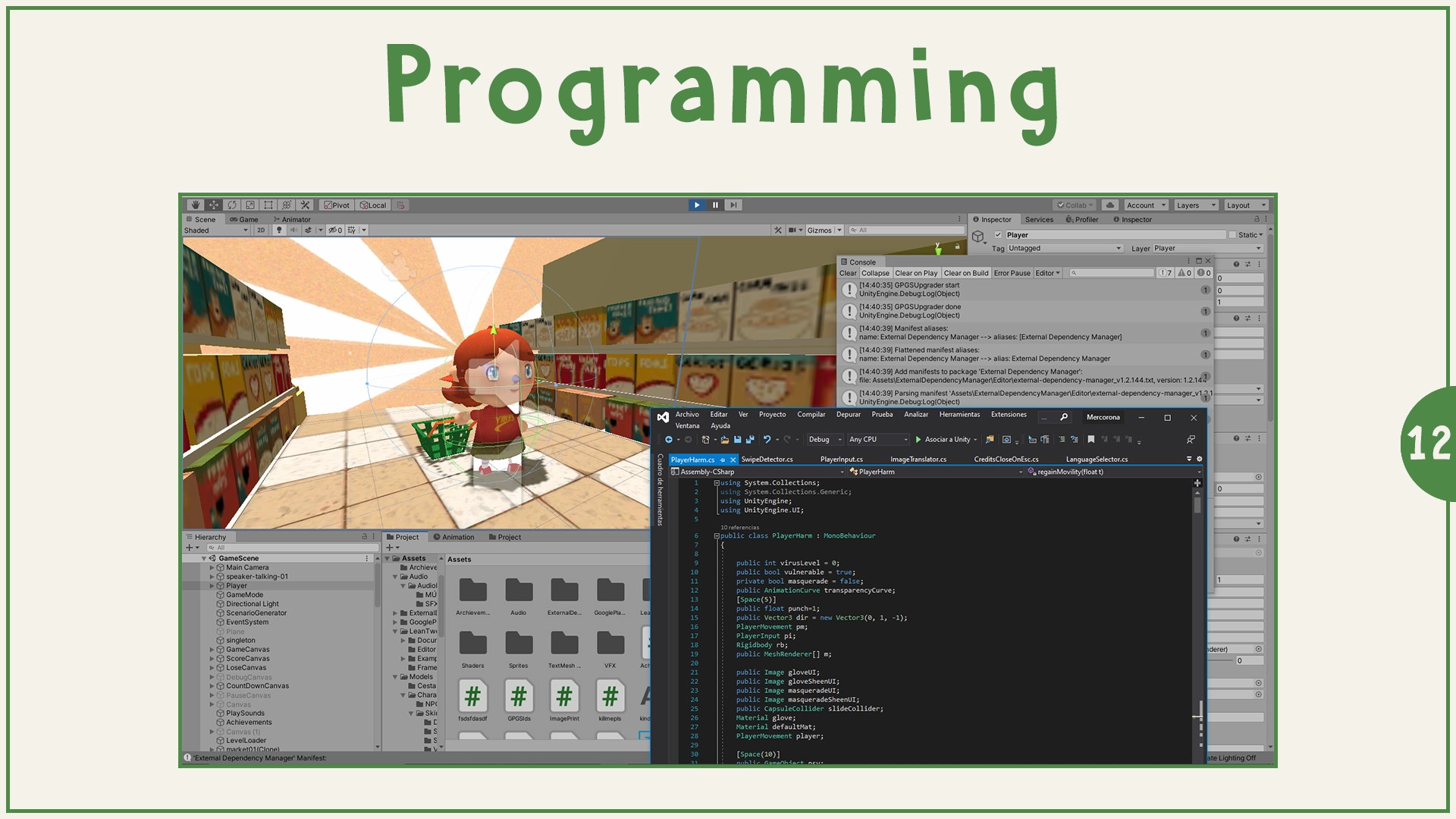Open the Layers dropdown
The image size is (1456, 819).
tap(1195, 206)
